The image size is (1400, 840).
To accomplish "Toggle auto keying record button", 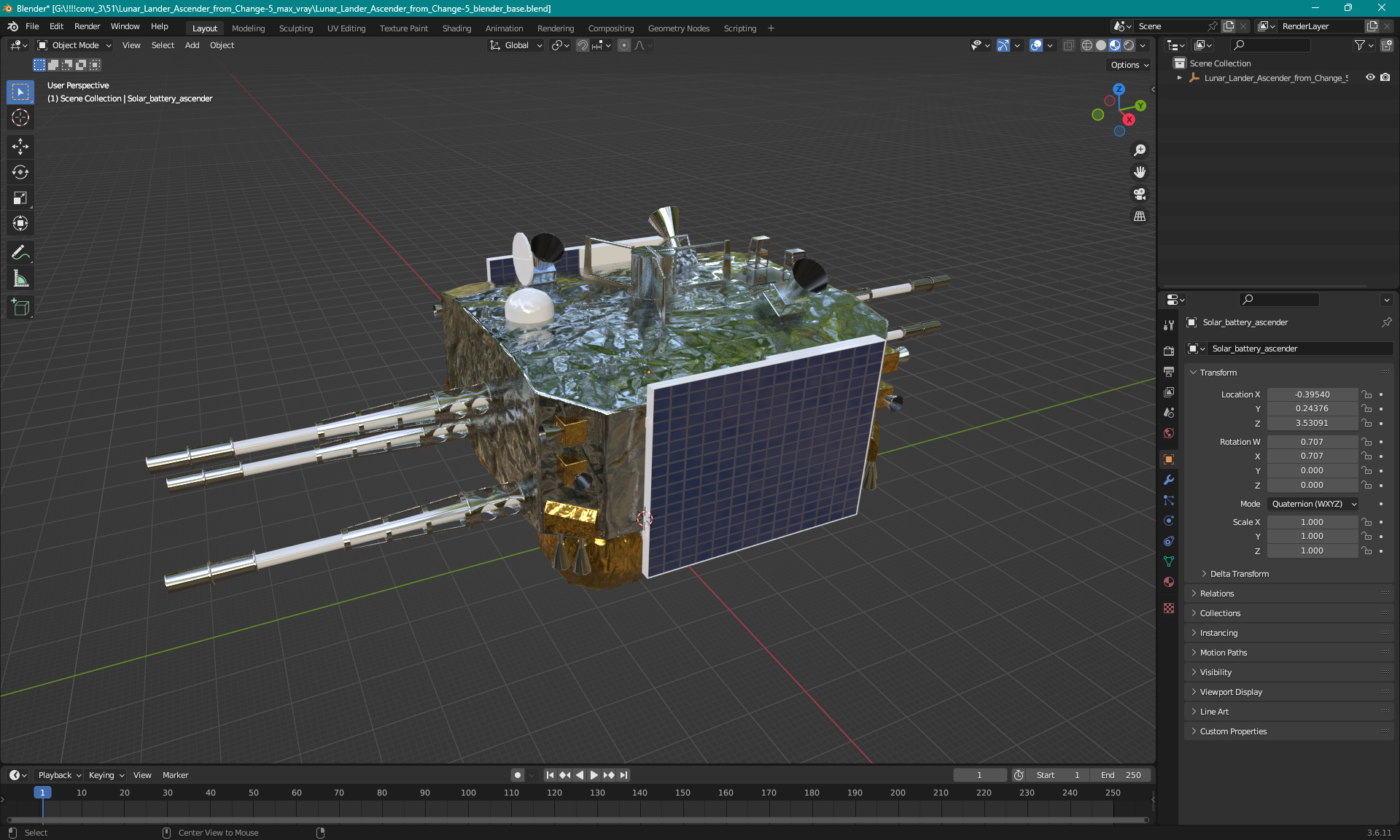I will tap(518, 775).
